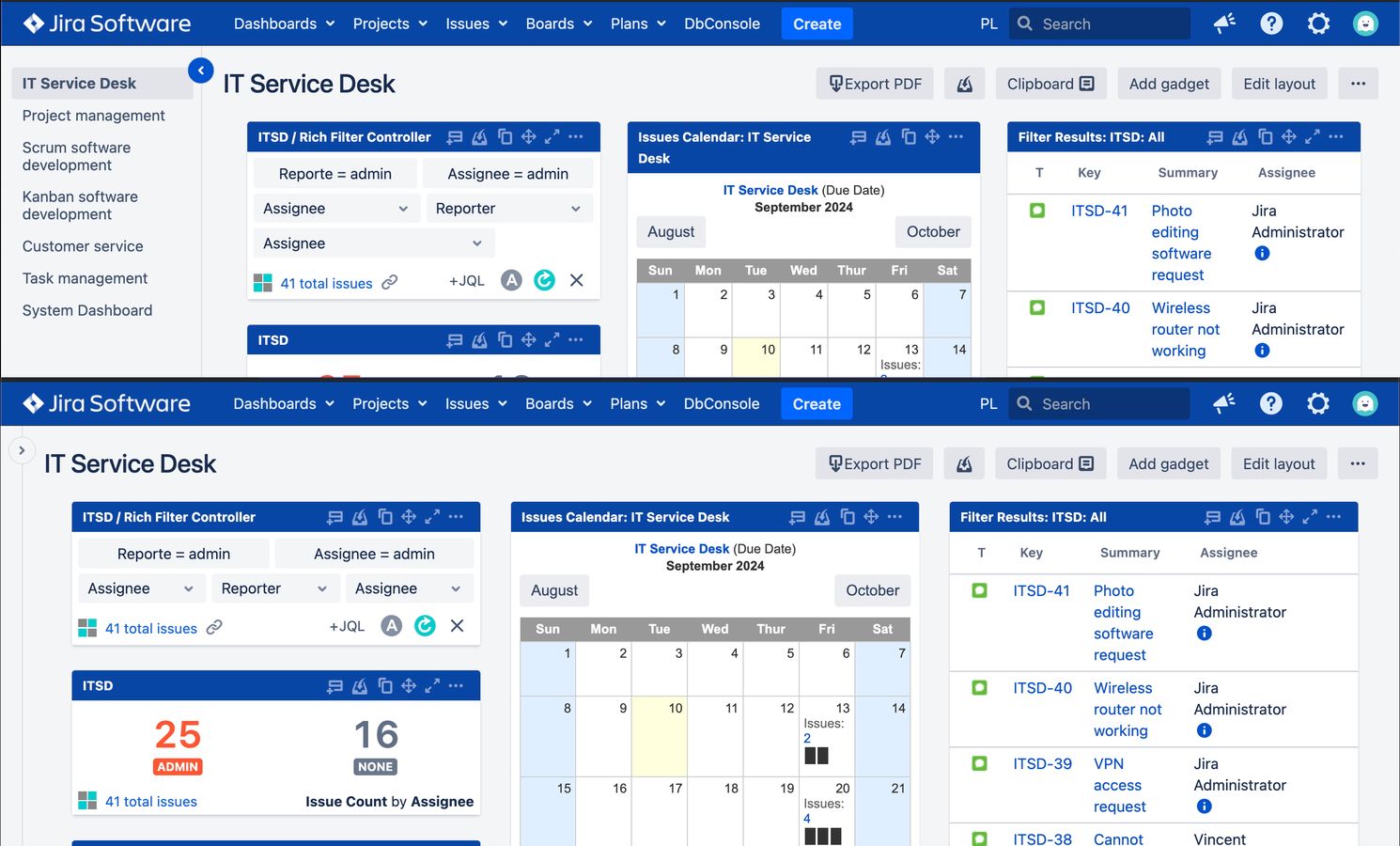Open Clipboard in the lower view
The width and height of the screenshot is (1400, 846).
(1050, 463)
